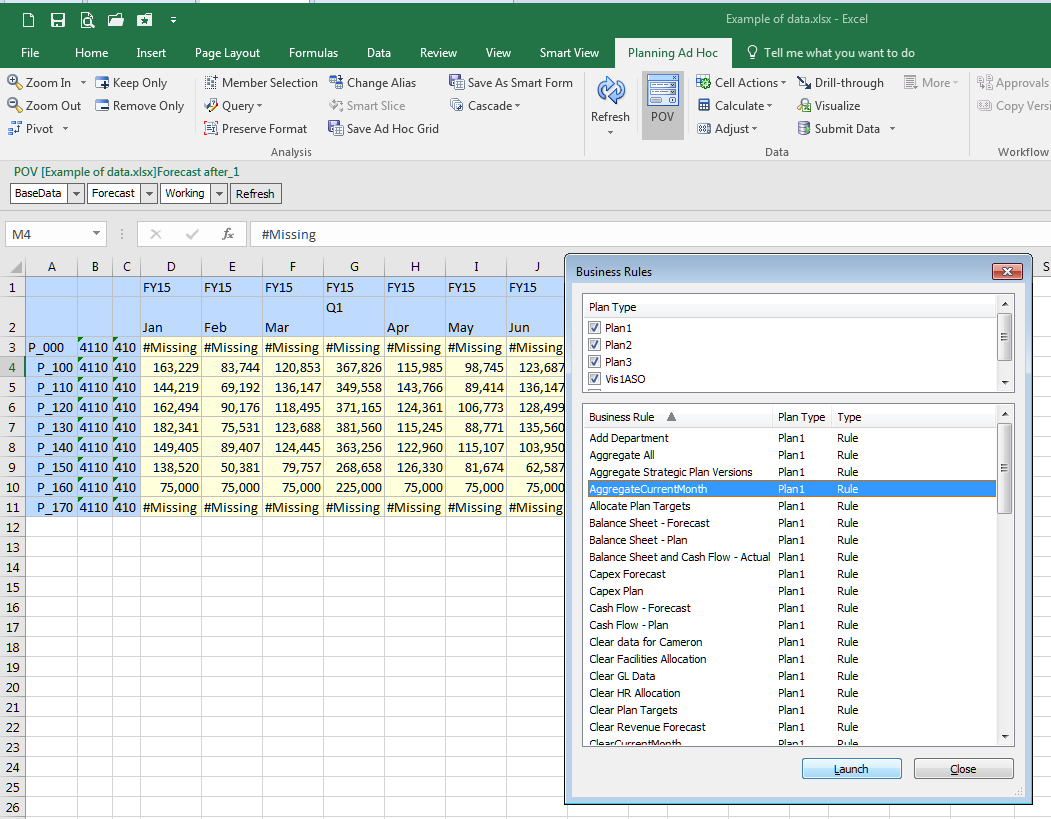This screenshot has height=819, width=1051.
Task: Switch to the Smart View tab
Action: tap(569, 53)
